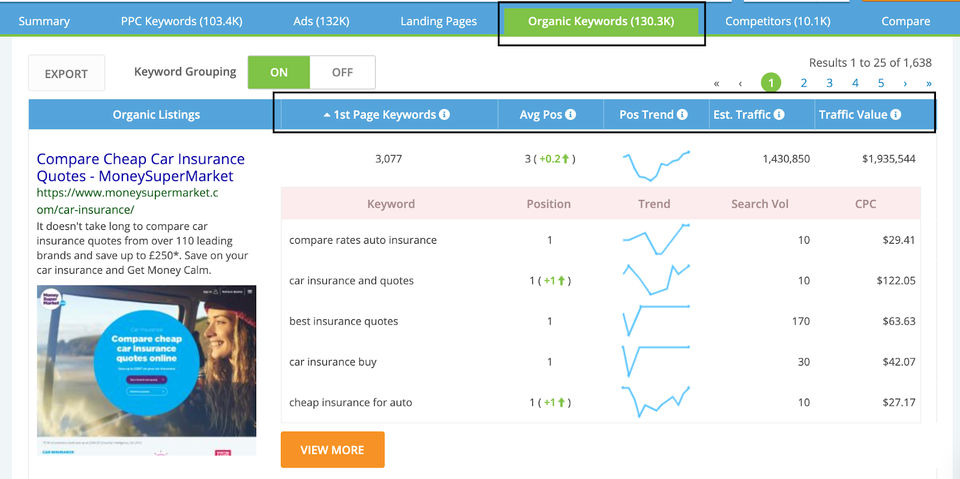Select keyword 'compare rates auto insurance'
This screenshot has width=960, height=479.
[363, 240]
